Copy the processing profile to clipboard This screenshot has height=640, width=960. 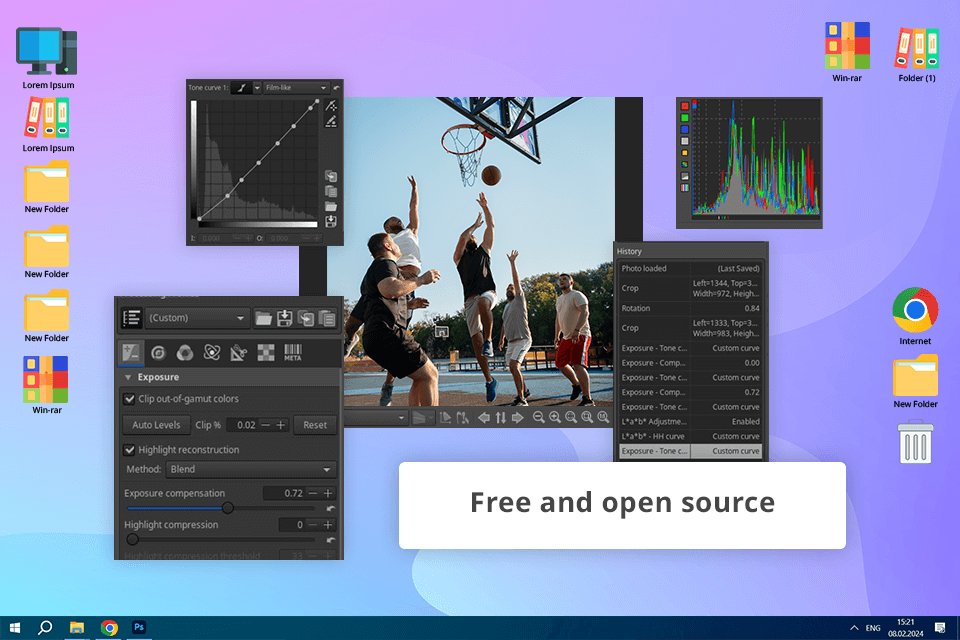click(x=306, y=318)
